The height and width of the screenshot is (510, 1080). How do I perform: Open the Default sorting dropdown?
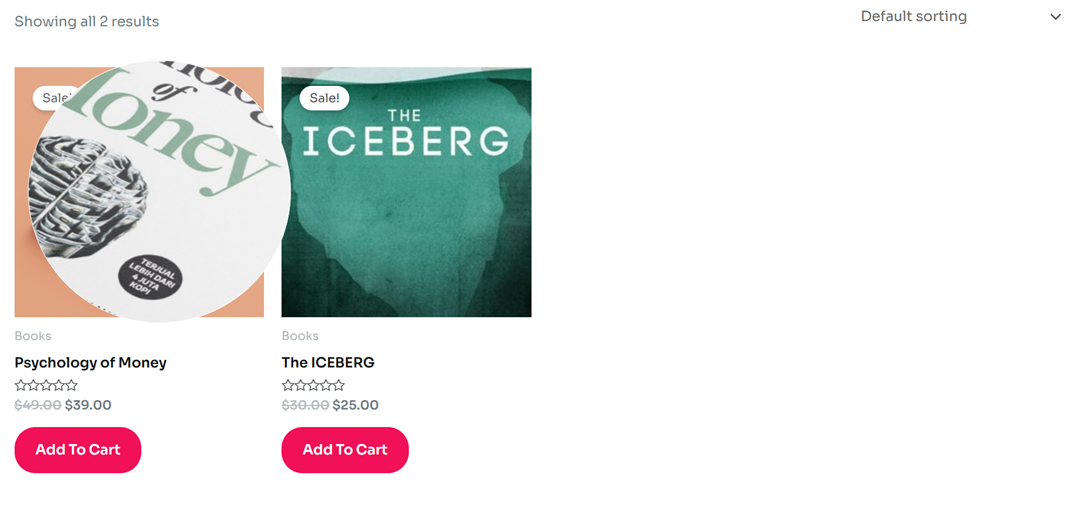pyautogui.click(x=961, y=17)
